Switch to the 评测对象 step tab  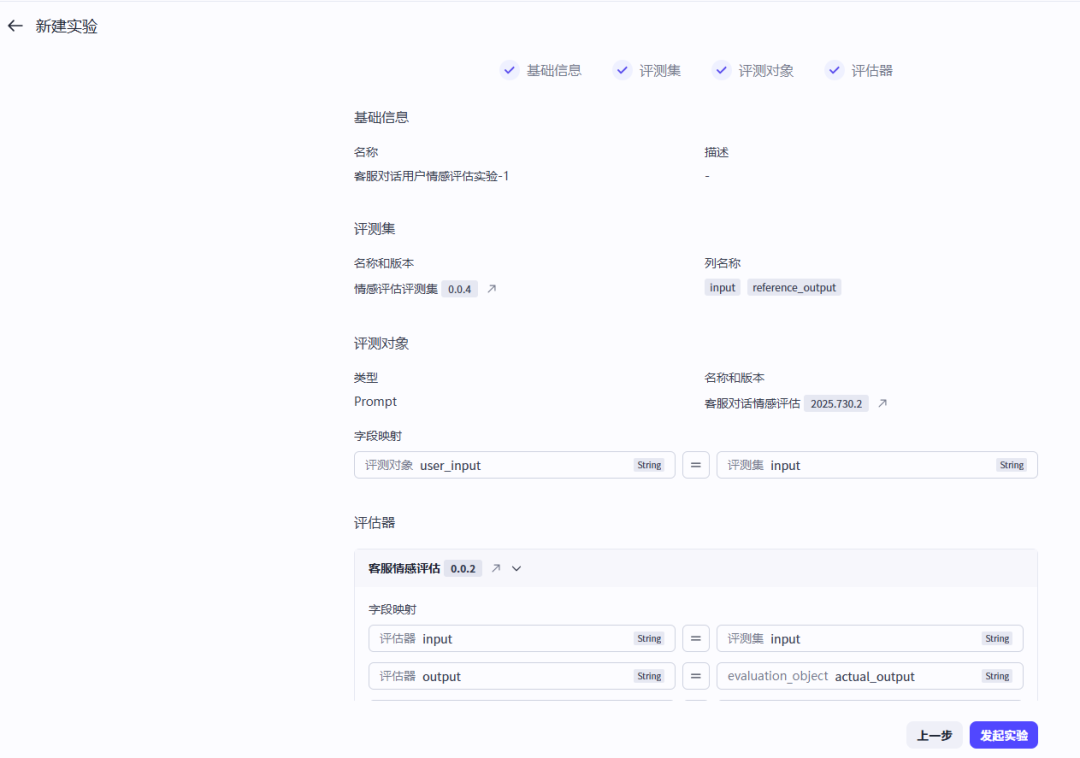pyautogui.click(x=766, y=70)
